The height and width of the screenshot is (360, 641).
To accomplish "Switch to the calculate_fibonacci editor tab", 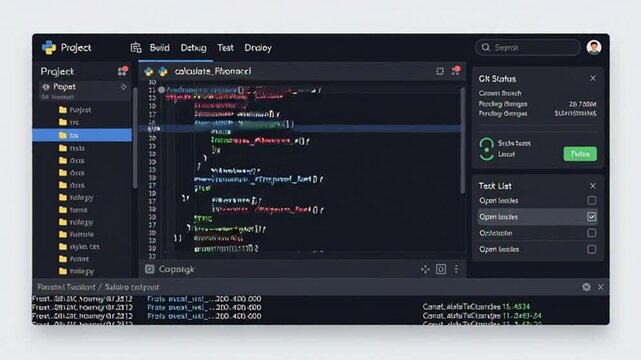I will pos(213,71).
